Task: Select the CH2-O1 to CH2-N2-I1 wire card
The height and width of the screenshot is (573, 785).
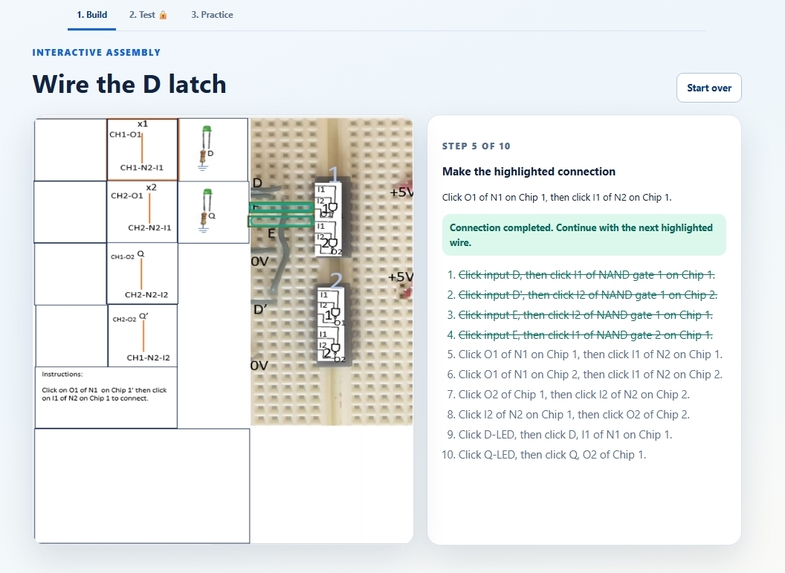Action: pos(142,212)
